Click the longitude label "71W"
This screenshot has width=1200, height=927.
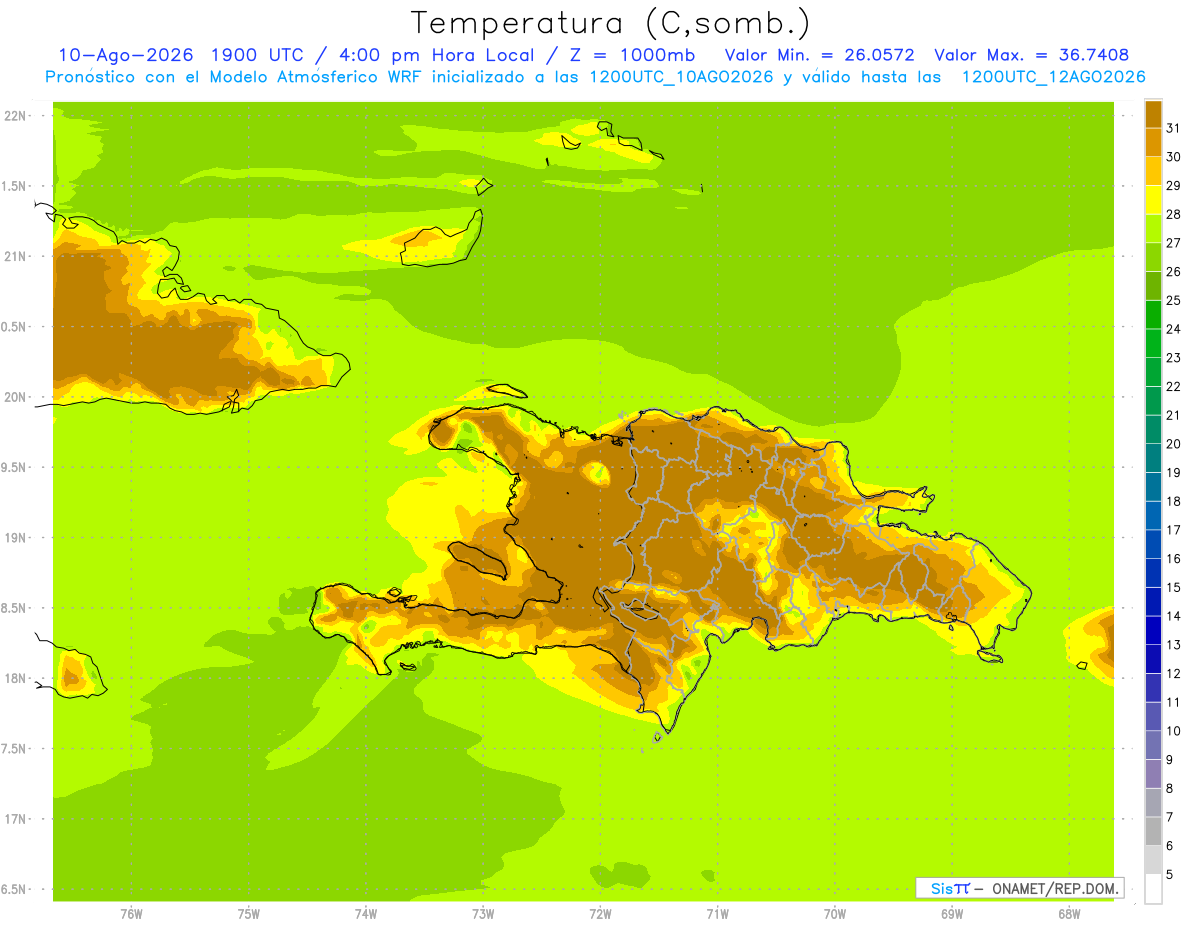717,914
